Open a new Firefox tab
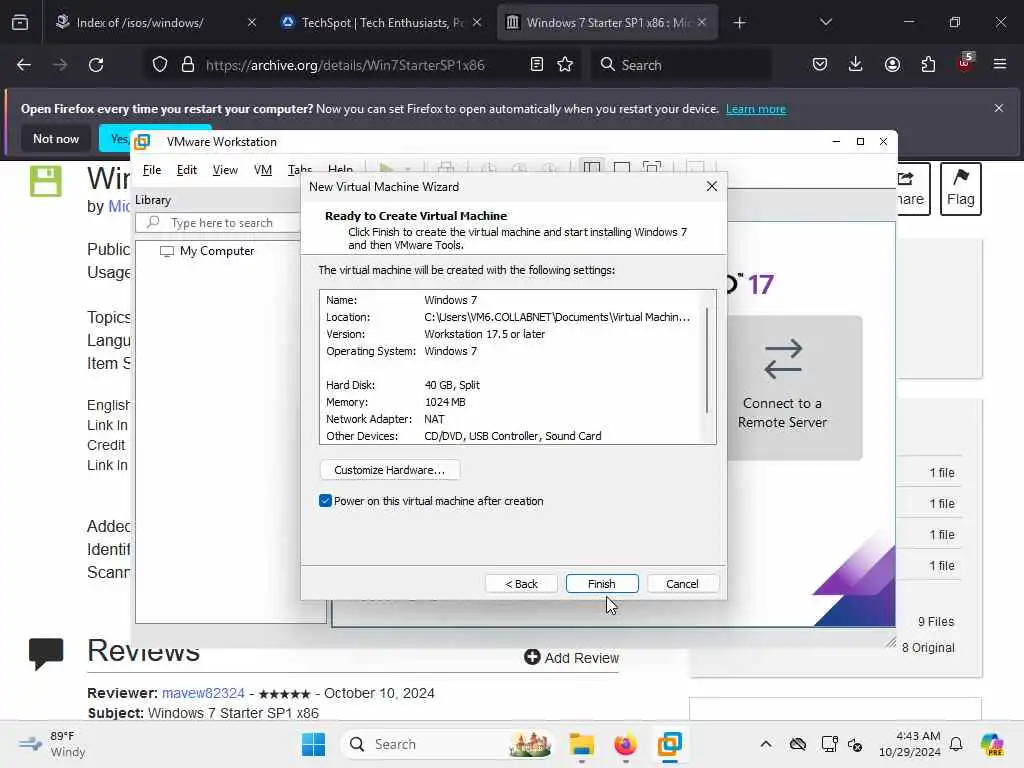 tap(739, 23)
